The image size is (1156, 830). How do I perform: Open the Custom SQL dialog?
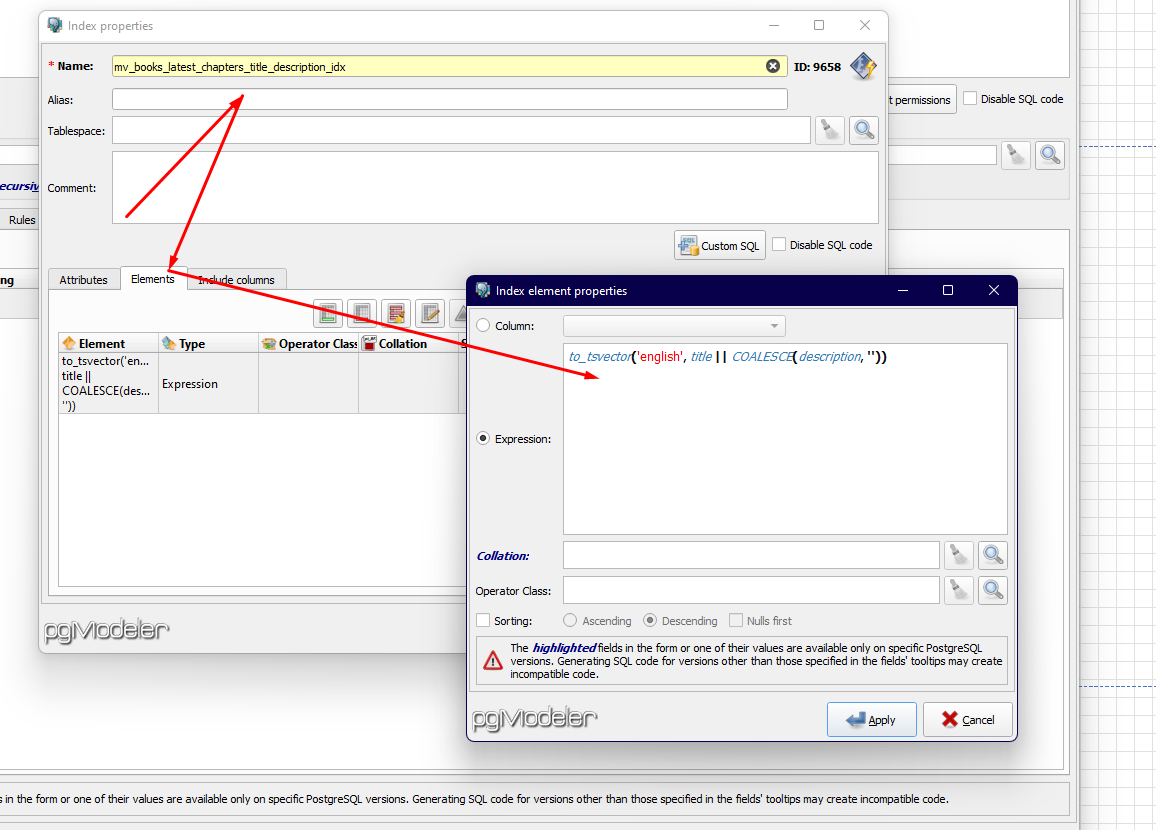(719, 244)
